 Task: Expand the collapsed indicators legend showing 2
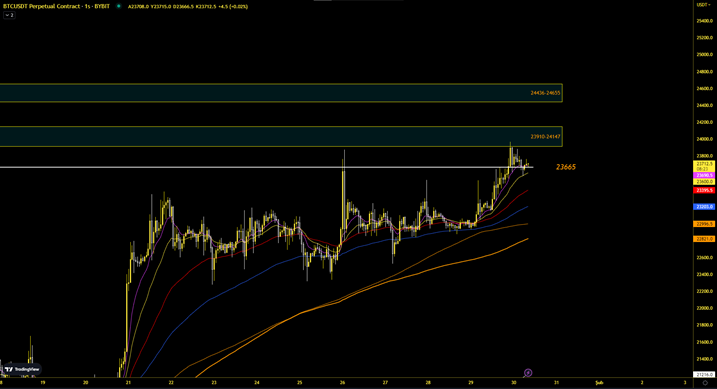click(x=9, y=15)
